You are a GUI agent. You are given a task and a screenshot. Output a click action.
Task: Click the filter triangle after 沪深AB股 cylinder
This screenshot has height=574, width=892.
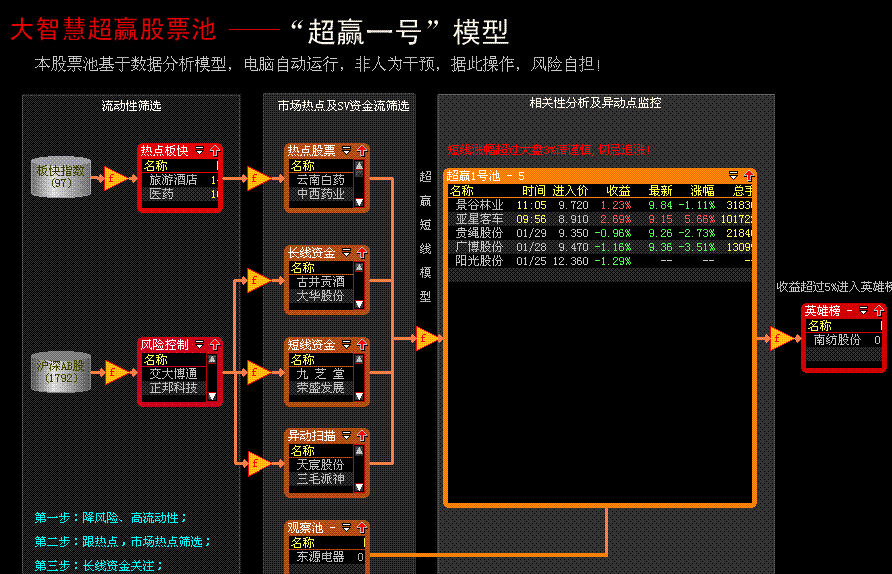115,373
